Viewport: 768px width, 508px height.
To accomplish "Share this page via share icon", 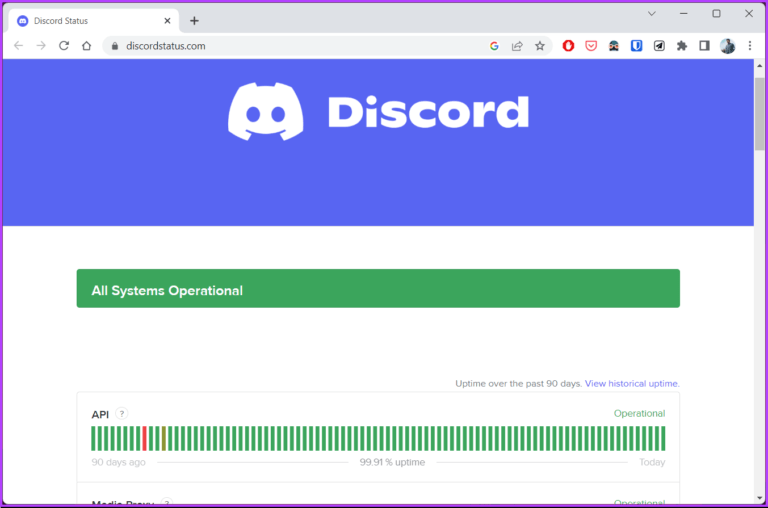I will tap(517, 46).
